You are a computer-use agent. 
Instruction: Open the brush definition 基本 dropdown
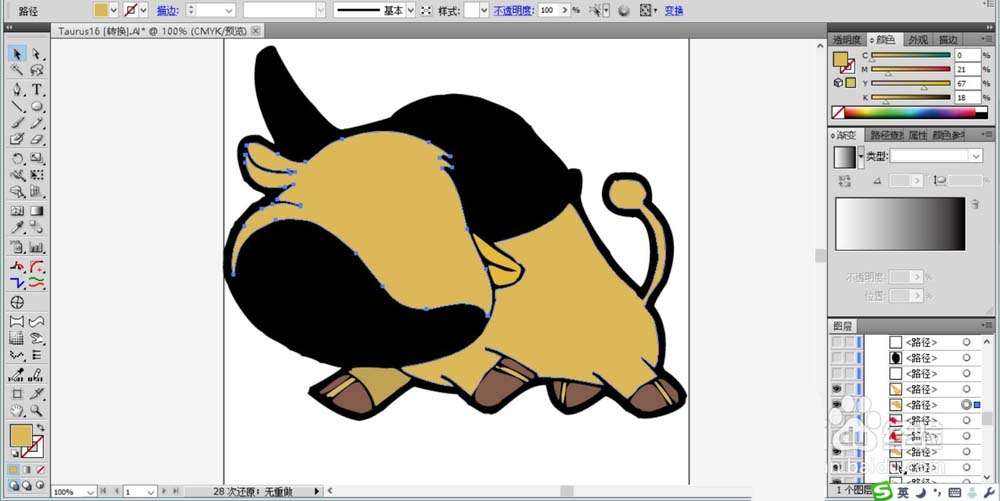coord(411,10)
